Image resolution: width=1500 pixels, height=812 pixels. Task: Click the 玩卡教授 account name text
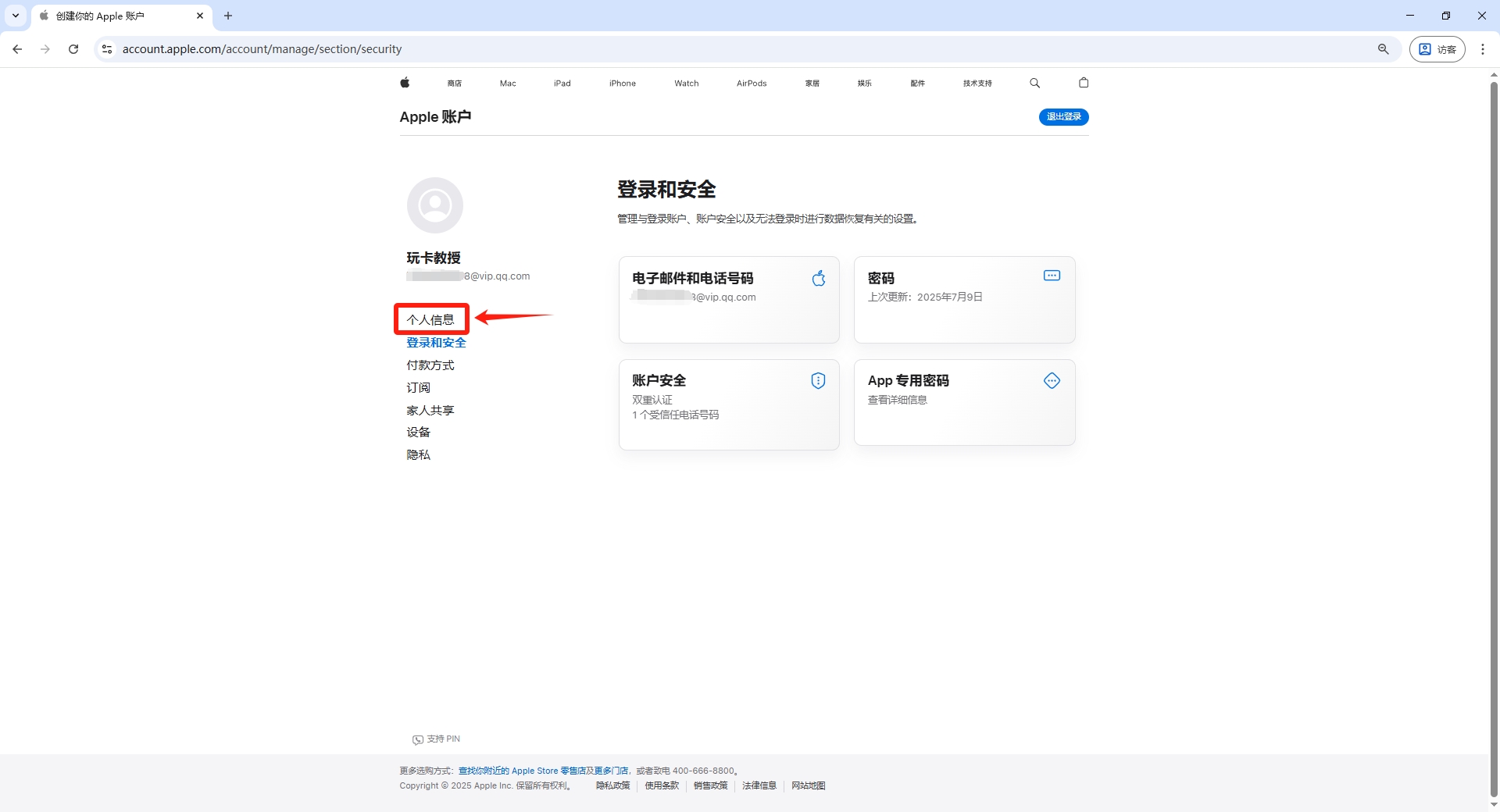[434, 258]
